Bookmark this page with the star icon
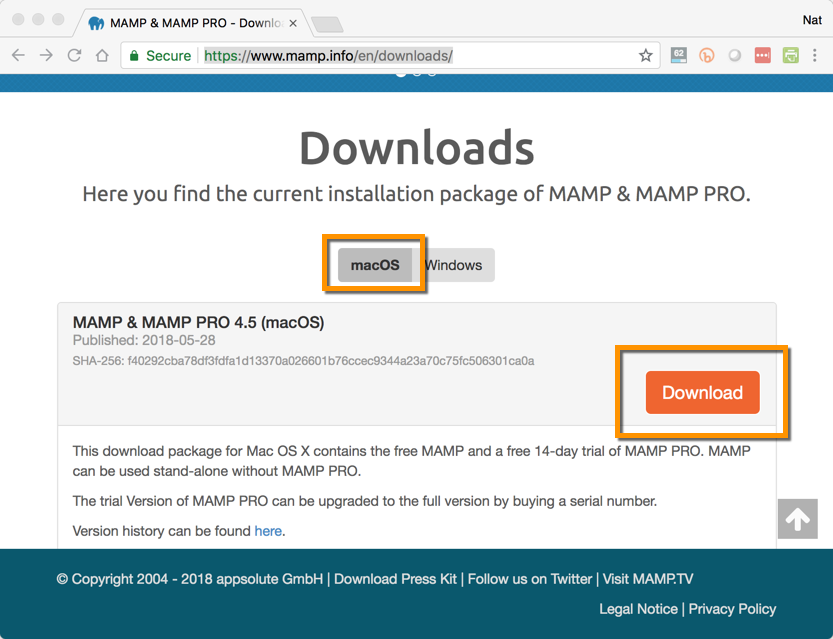 [645, 55]
